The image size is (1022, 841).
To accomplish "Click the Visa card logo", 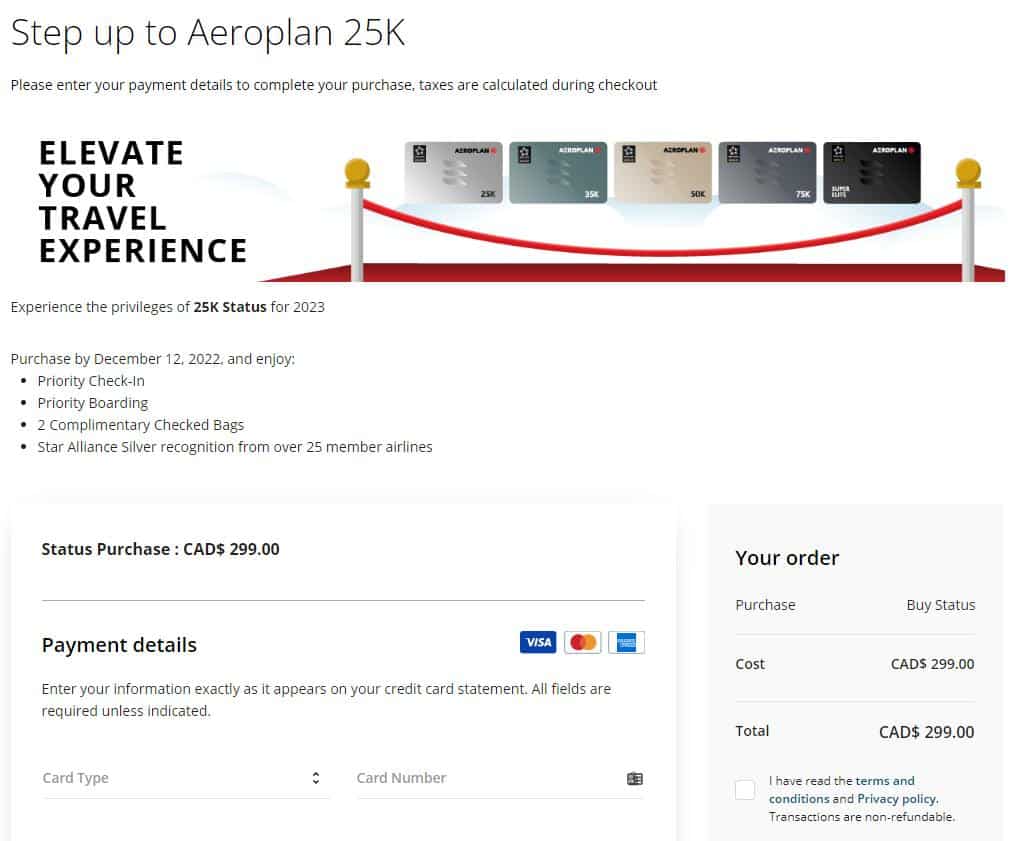I will (x=538, y=642).
